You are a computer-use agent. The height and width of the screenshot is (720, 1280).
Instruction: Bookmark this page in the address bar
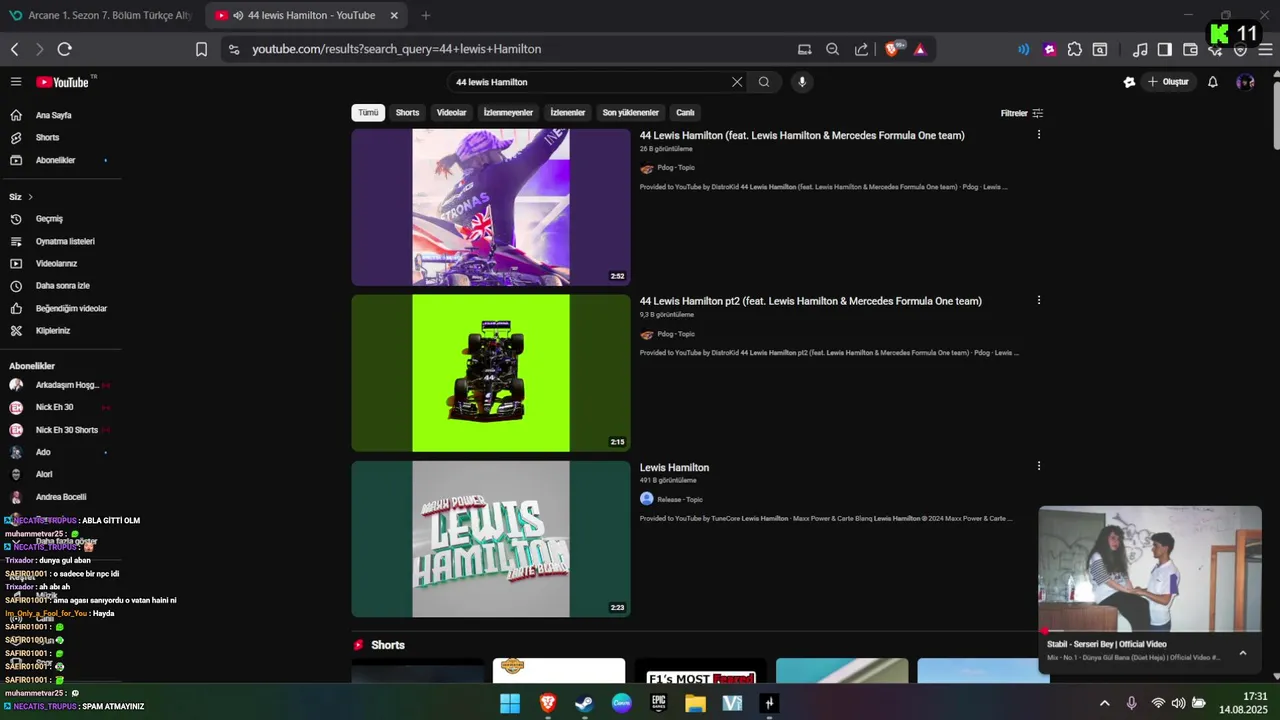pyautogui.click(x=201, y=49)
